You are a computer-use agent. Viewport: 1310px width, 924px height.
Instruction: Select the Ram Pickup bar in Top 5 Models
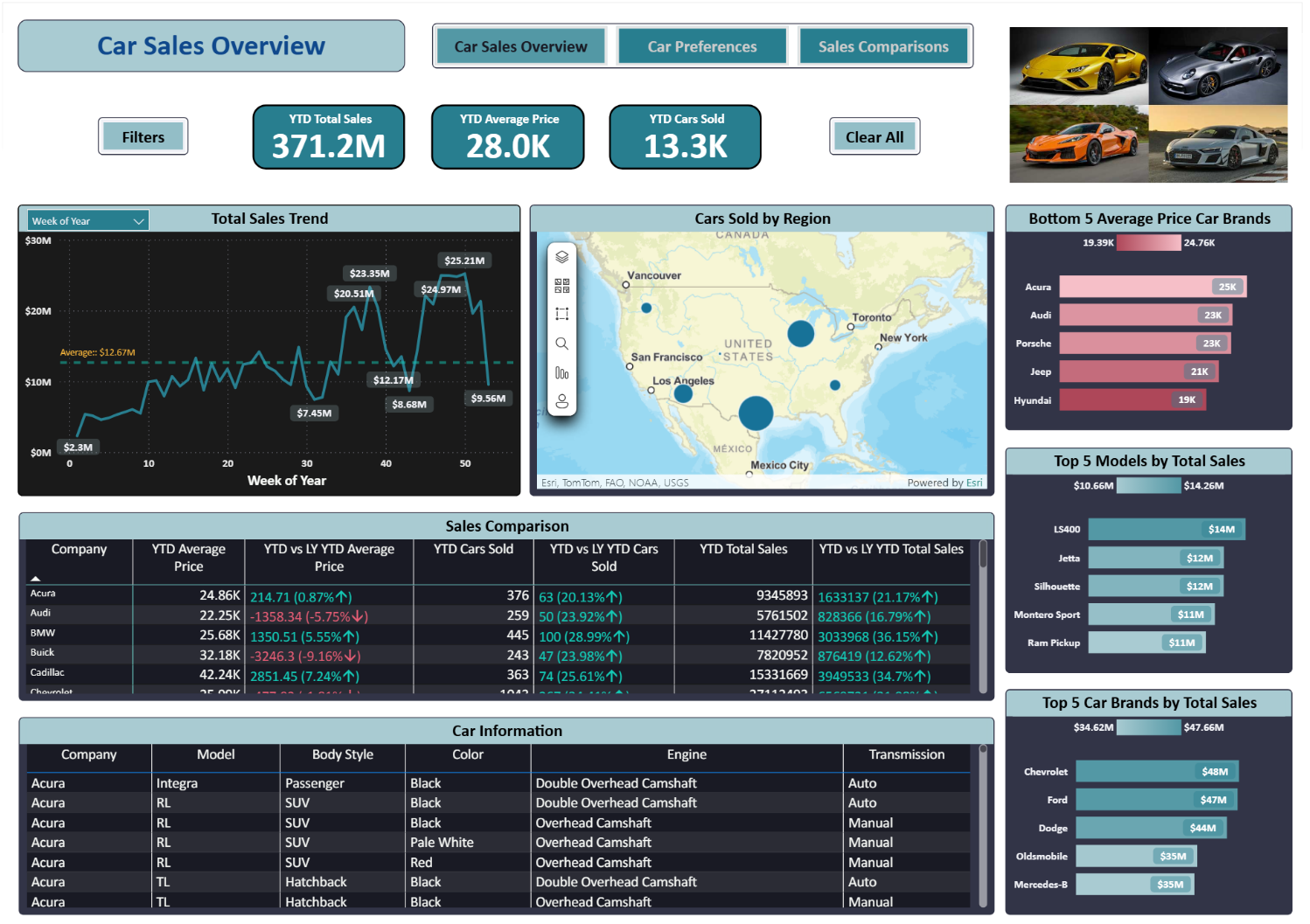point(1146,643)
